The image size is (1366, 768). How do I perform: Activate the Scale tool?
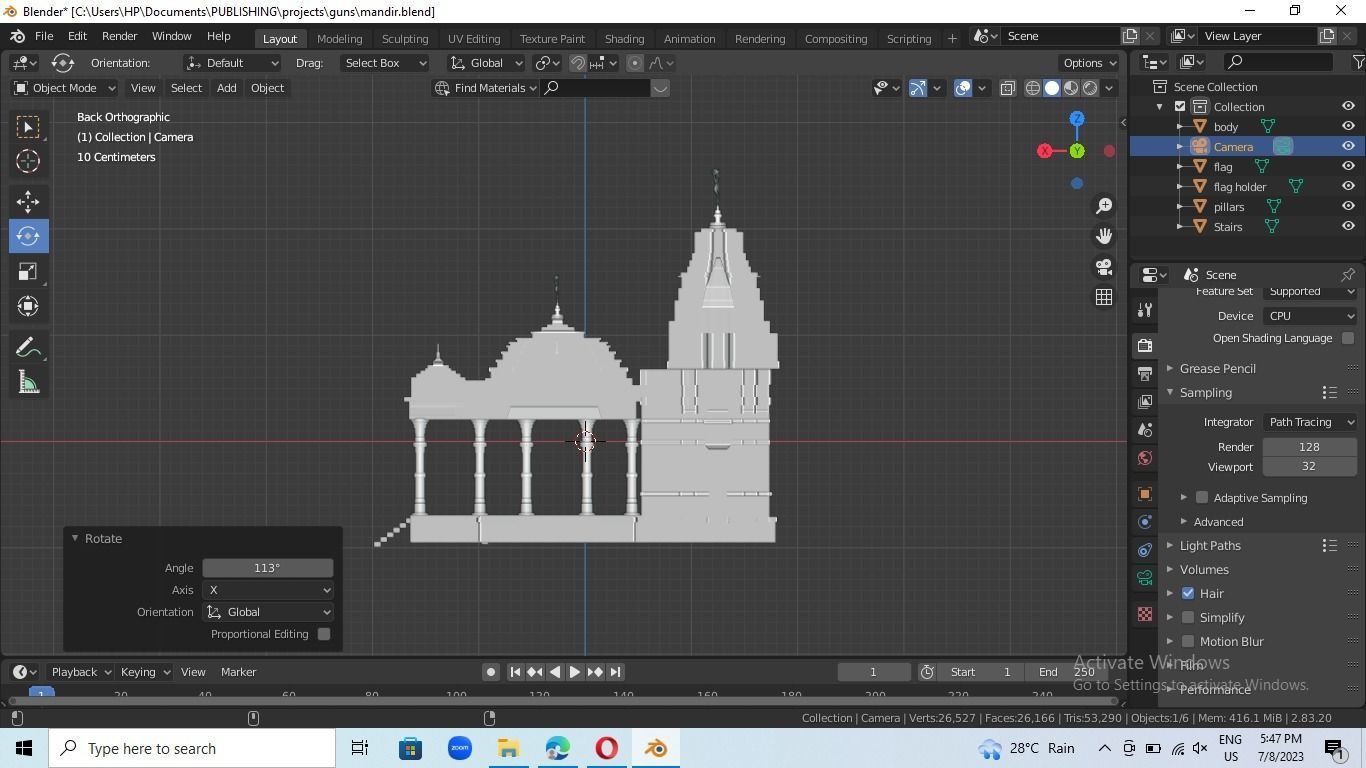[28, 271]
